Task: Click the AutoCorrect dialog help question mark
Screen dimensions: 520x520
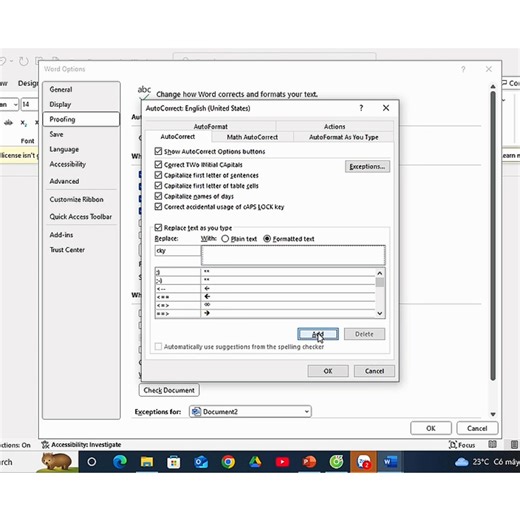Action: (x=361, y=108)
